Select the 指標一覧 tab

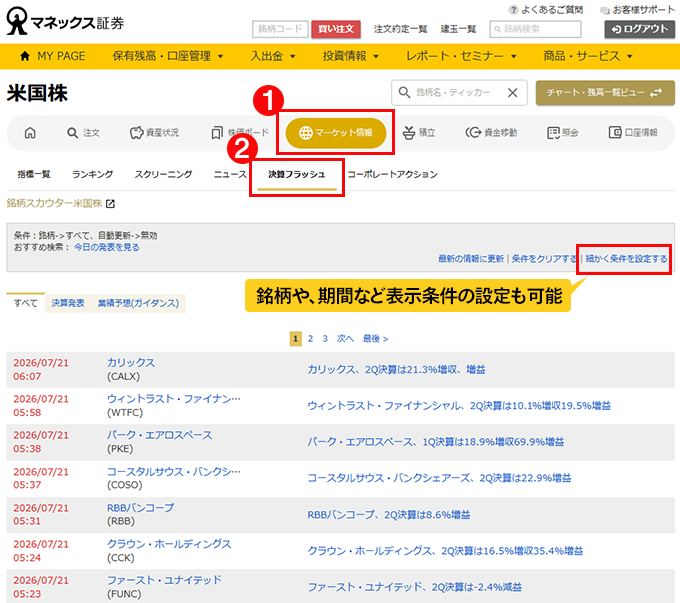34,174
